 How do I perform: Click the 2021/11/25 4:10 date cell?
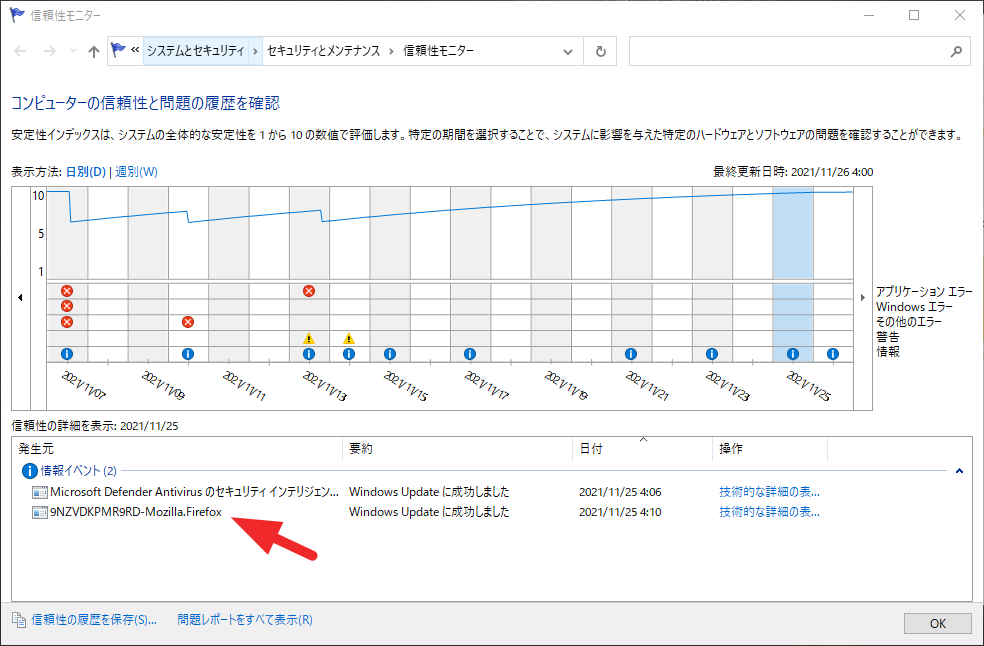(620, 512)
